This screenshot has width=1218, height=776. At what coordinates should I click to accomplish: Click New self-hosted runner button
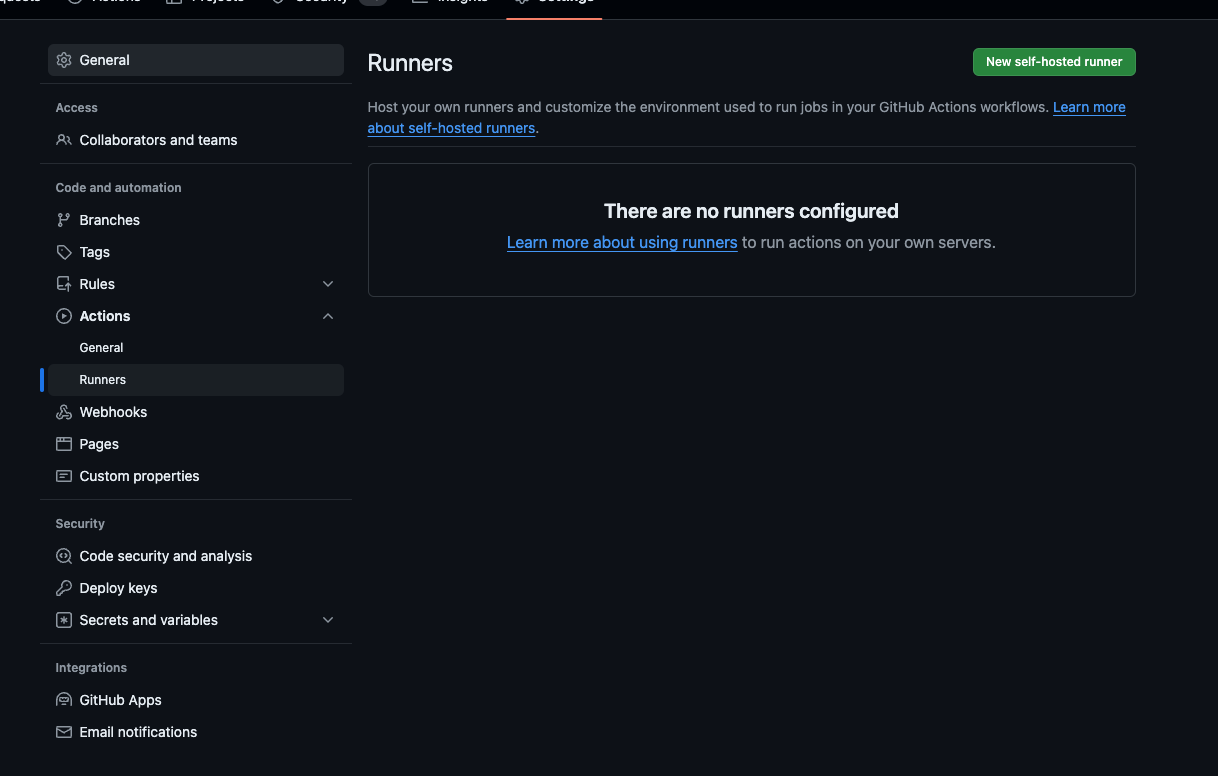(x=1054, y=62)
